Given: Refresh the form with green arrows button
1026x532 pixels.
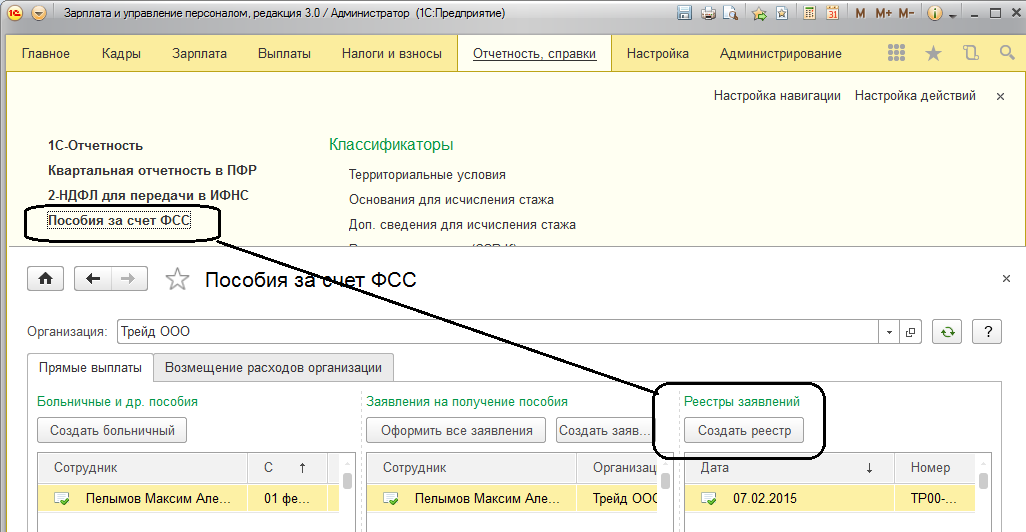Looking at the screenshot, I should pos(946,332).
